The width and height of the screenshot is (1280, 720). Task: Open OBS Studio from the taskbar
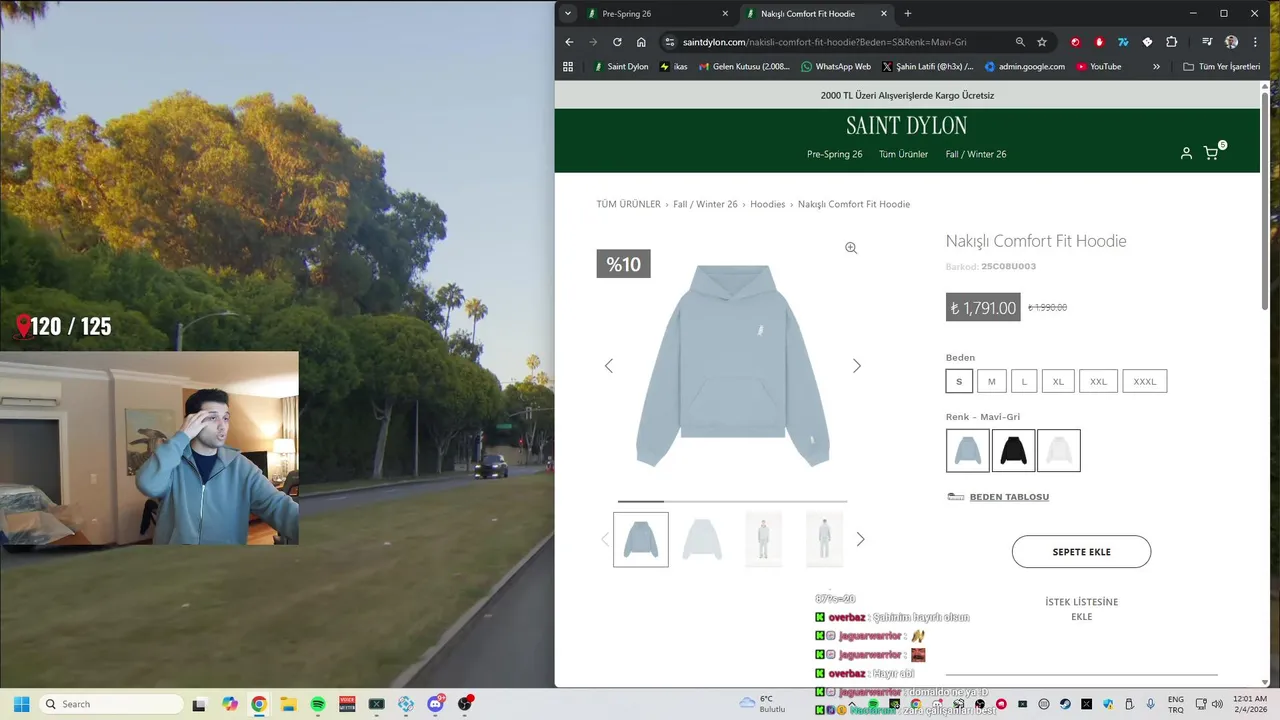465,704
